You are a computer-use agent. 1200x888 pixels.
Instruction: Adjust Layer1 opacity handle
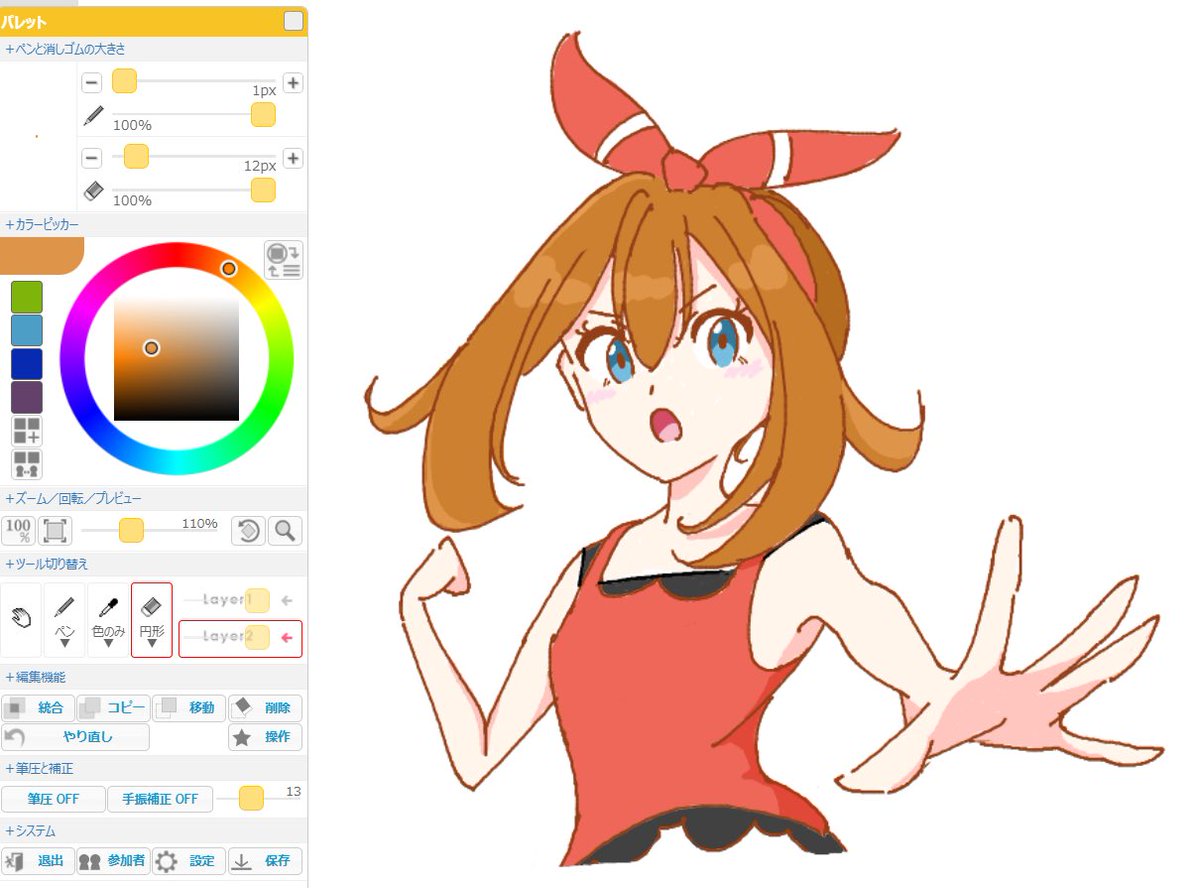click(x=257, y=600)
